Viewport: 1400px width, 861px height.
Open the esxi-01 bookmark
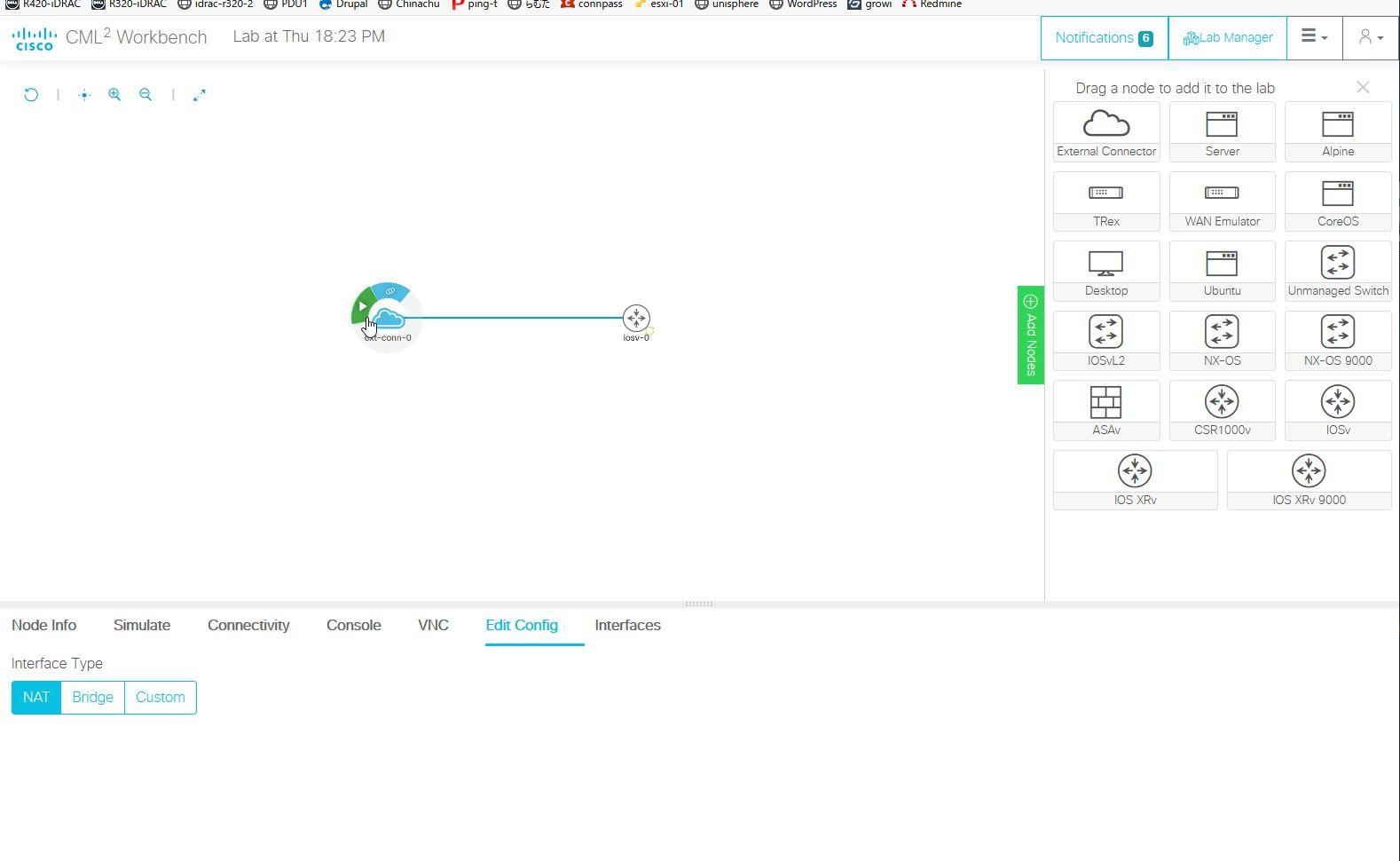pos(658,4)
